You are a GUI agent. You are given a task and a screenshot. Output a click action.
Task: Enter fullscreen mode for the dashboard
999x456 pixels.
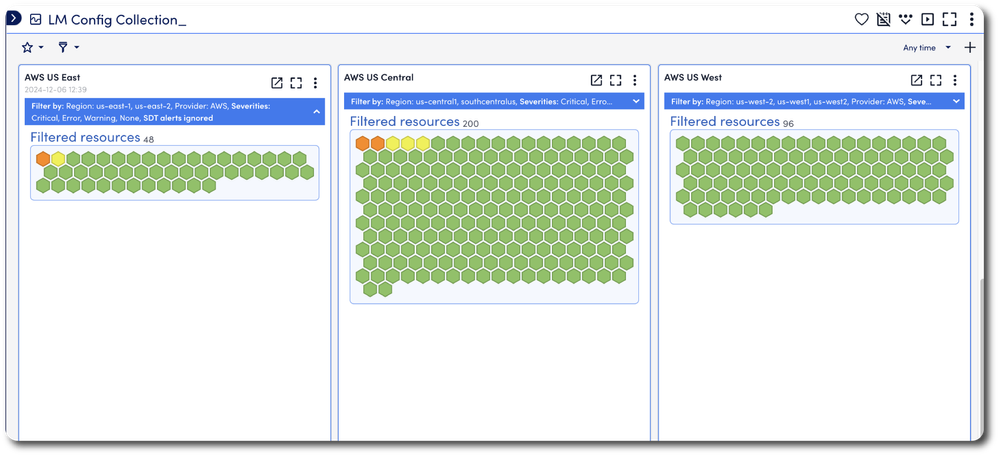(949, 19)
